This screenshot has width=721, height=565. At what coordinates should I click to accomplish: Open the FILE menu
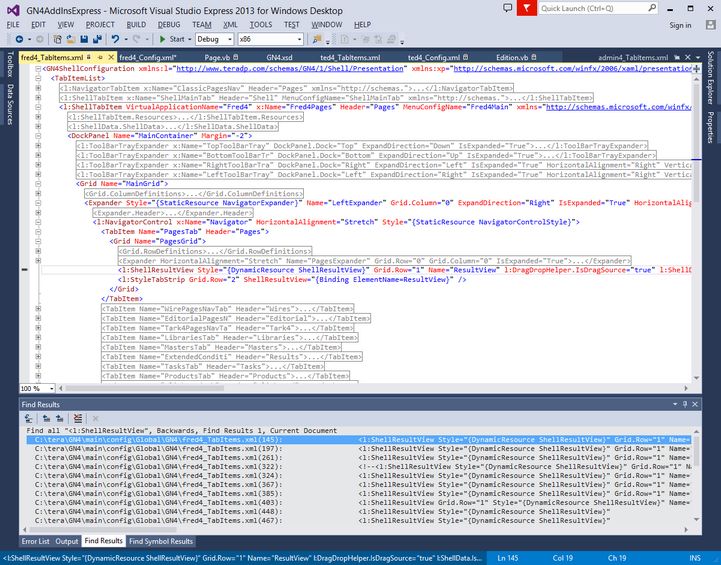pyautogui.click(x=13, y=25)
